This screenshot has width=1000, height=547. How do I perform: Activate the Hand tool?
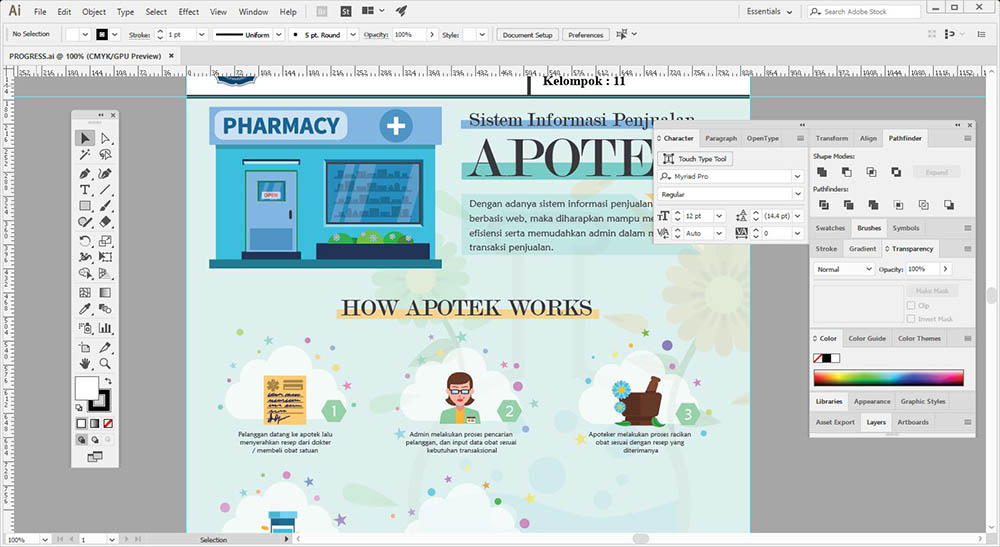pyautogui.click(x=85, y=363)
